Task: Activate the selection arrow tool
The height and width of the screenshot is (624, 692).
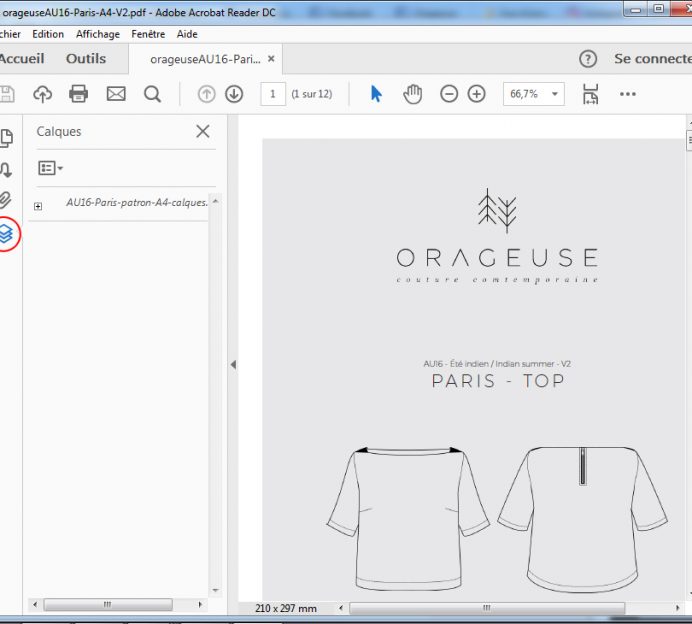Action: click(x=376, y=94)
